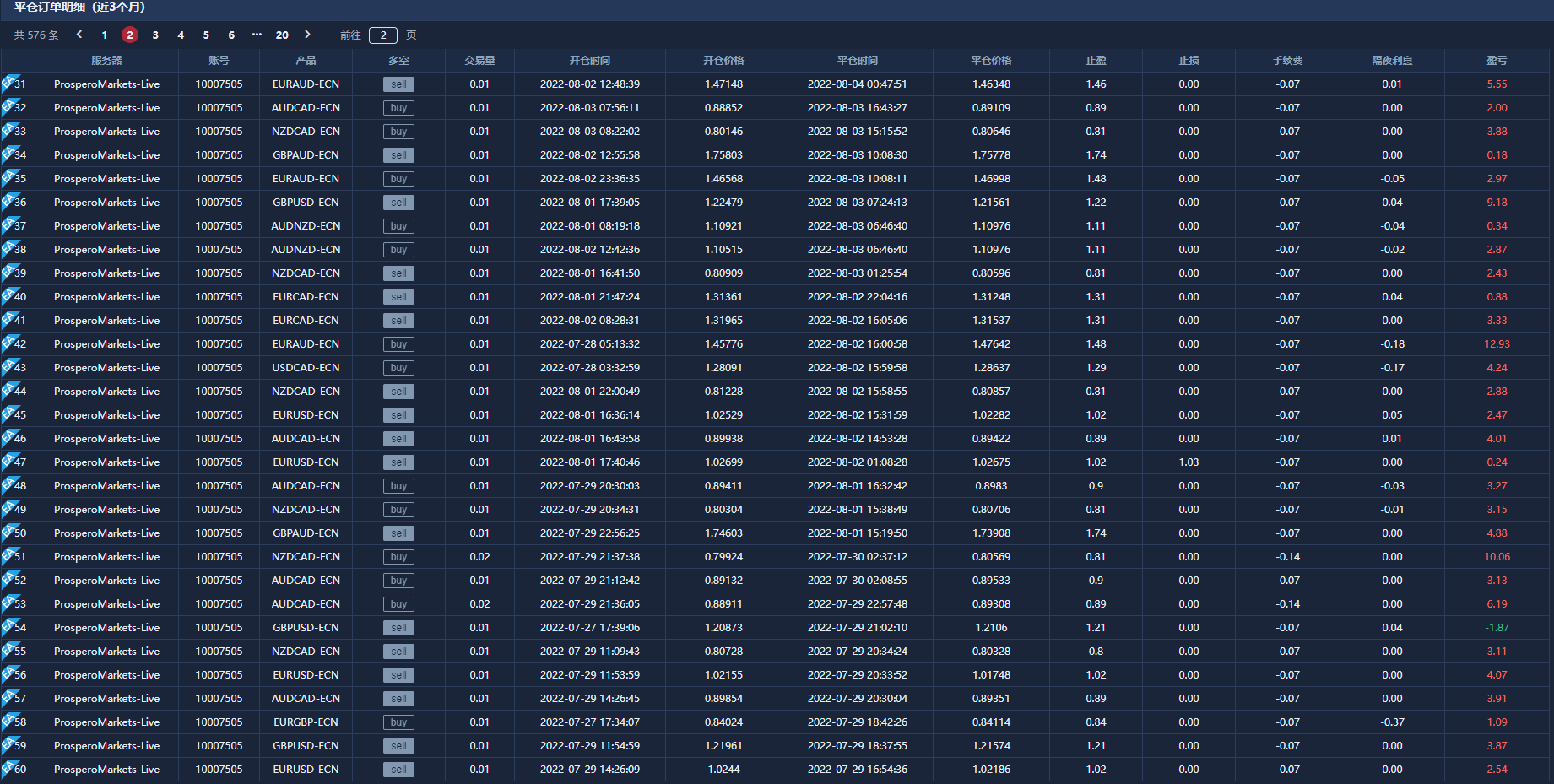Click the 开仓价格 column header
Image resolution: width=1554 pixels, height=784 pixels.
pyautogui.click(x=723, y=61)
